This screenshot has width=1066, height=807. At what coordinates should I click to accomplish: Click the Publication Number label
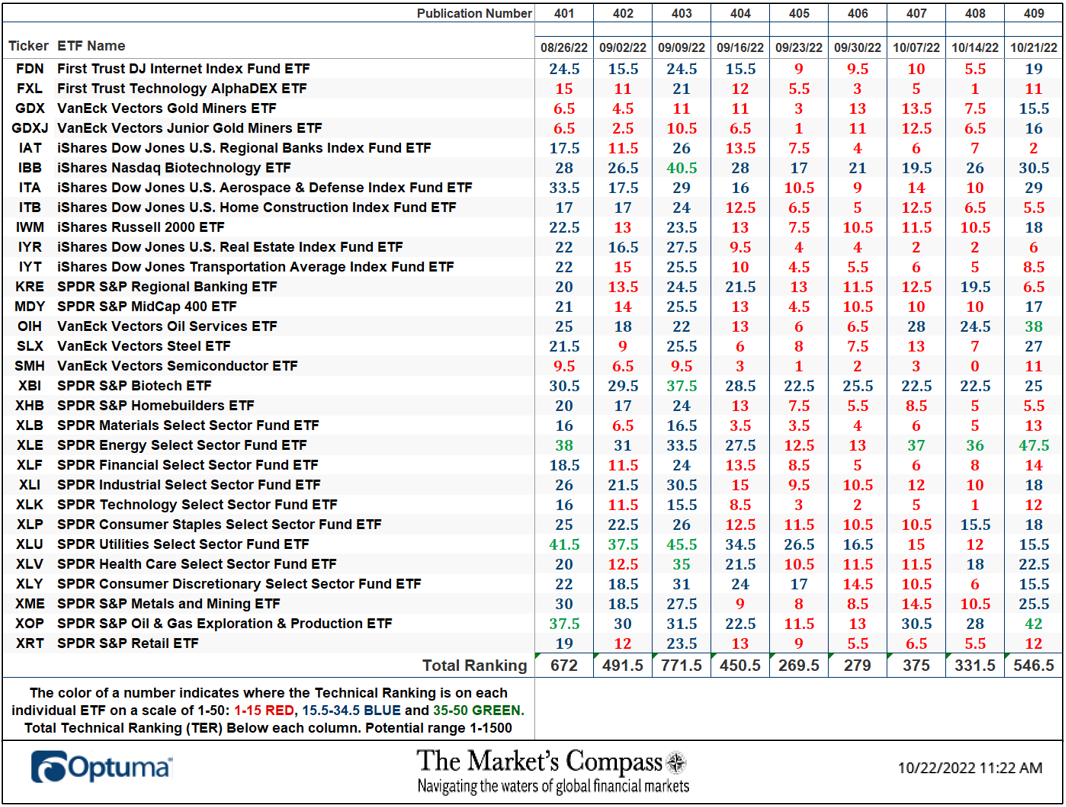[x=474, y=14]
